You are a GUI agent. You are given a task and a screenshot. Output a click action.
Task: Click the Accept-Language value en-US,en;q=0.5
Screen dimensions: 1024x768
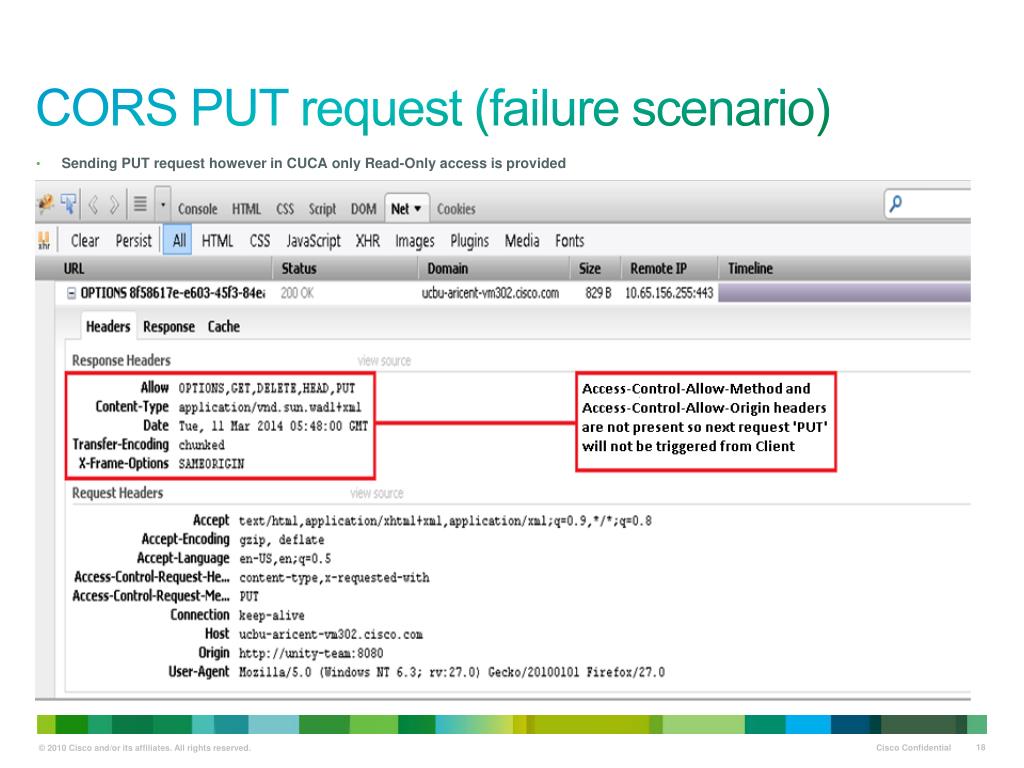pyautogui.click(x=285, y=559)
